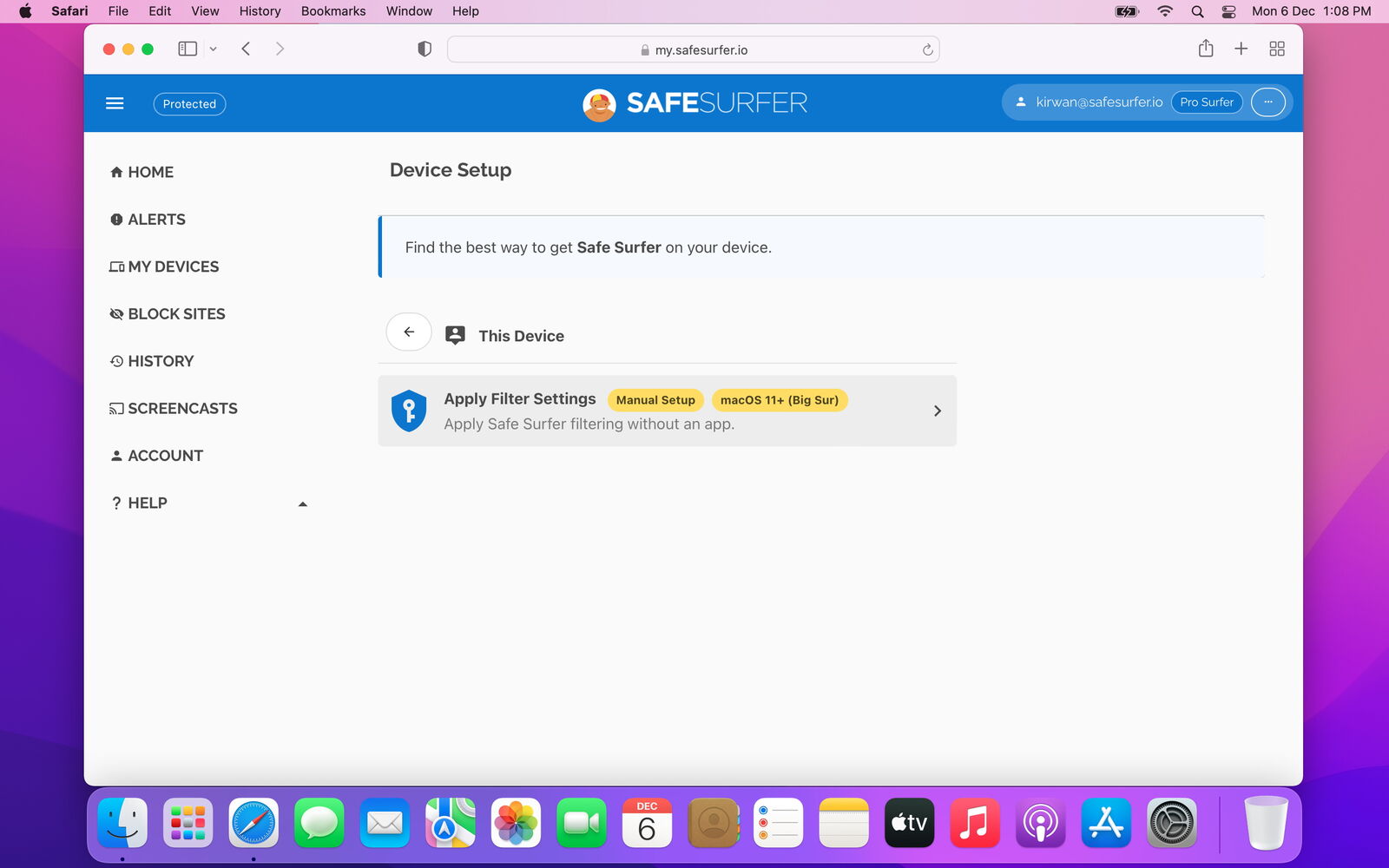Open the Apple menu
The image size is (1389, 868).
coord(25,11)
